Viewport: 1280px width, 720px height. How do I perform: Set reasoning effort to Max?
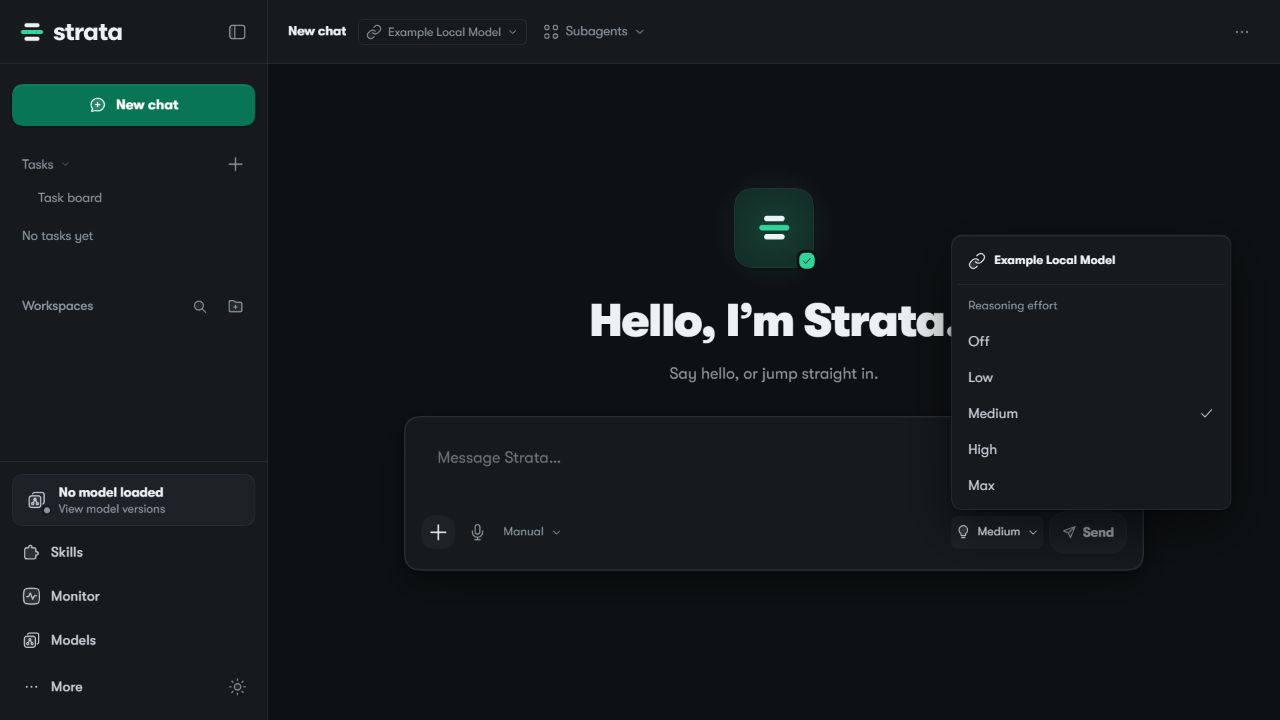click(1091, 485)
